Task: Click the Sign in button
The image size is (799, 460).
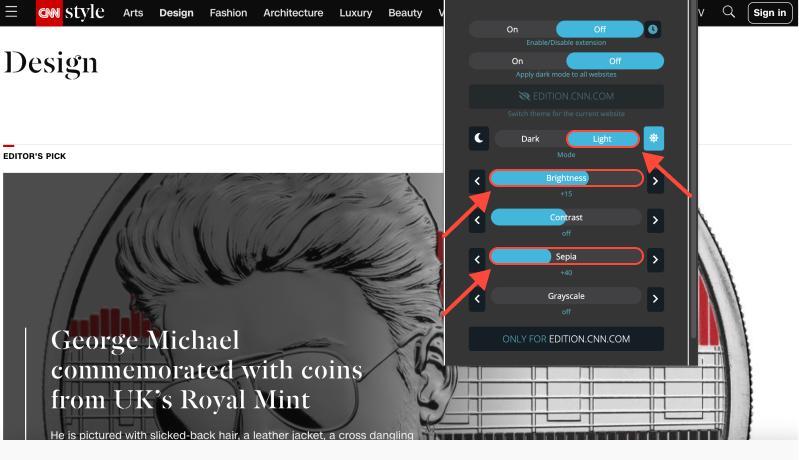Action: [769, 13]
